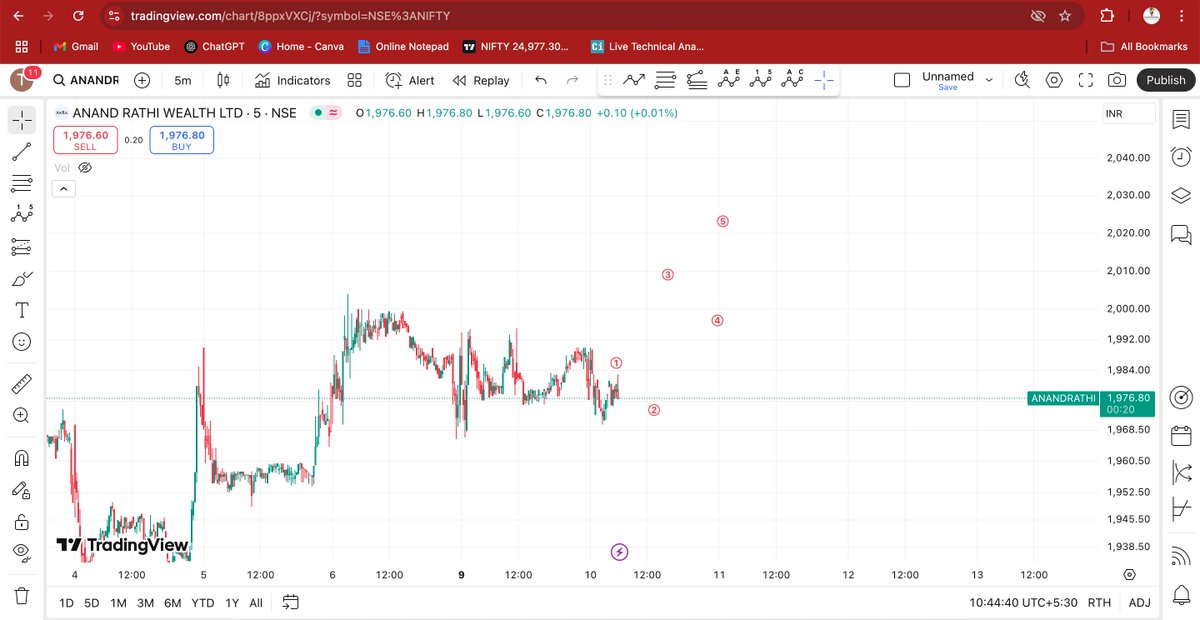Open the calendar panel in right sidebar
The width and height of the screenshot is (1200, 620).
click(x=1180, y=435)
